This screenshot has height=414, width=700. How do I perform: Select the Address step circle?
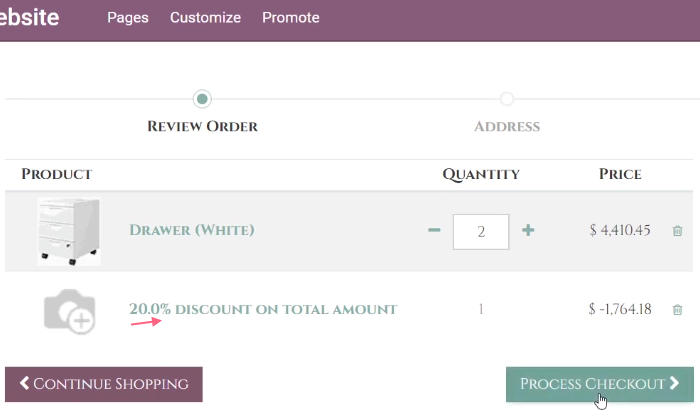pyautogui.click(x=507, y=99)
